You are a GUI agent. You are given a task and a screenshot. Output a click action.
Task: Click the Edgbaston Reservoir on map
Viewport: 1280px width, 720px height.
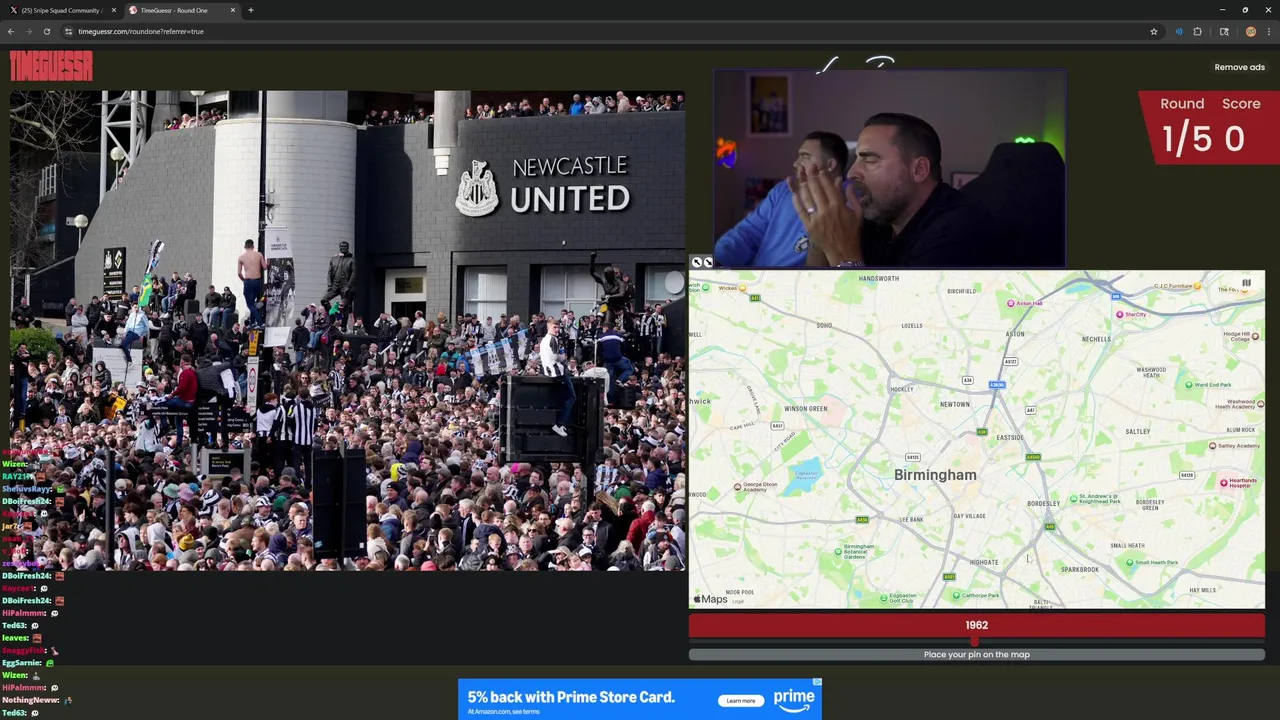click(804, 476)
